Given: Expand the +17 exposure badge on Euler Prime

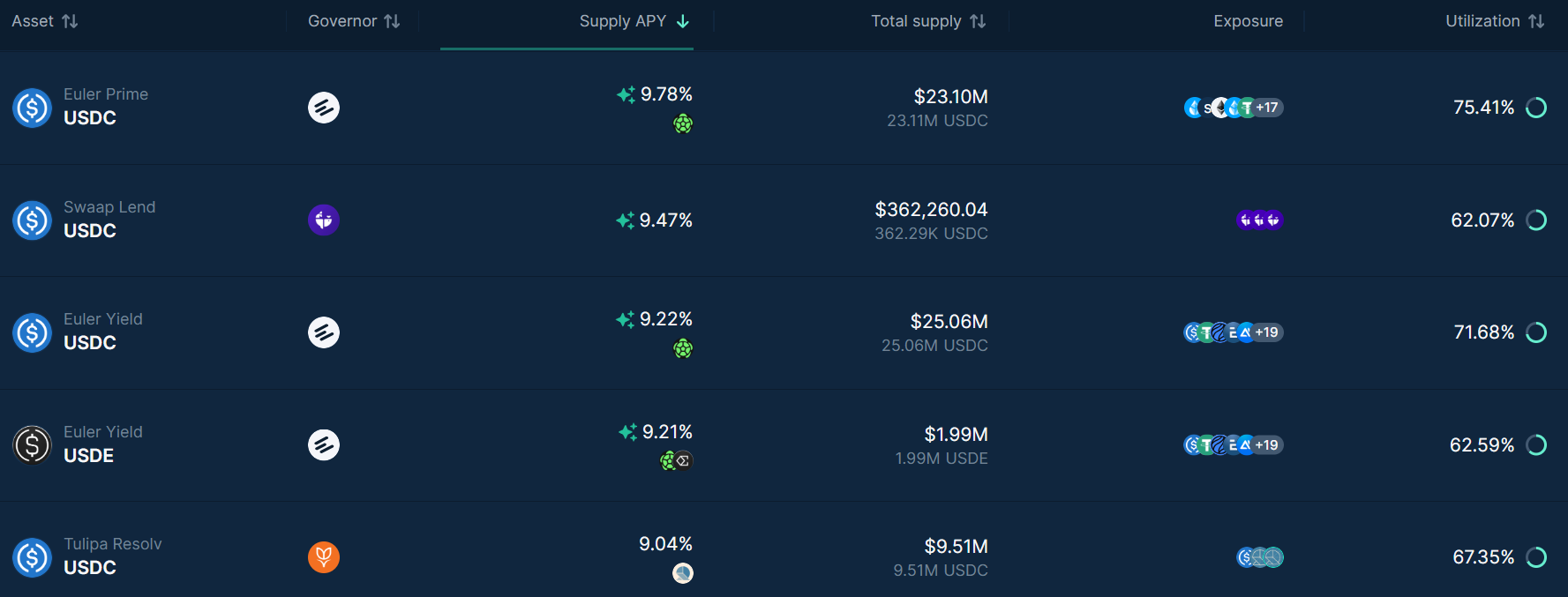Looking at the screenshot, I should pyautogui.click(x=1268, y=108).
